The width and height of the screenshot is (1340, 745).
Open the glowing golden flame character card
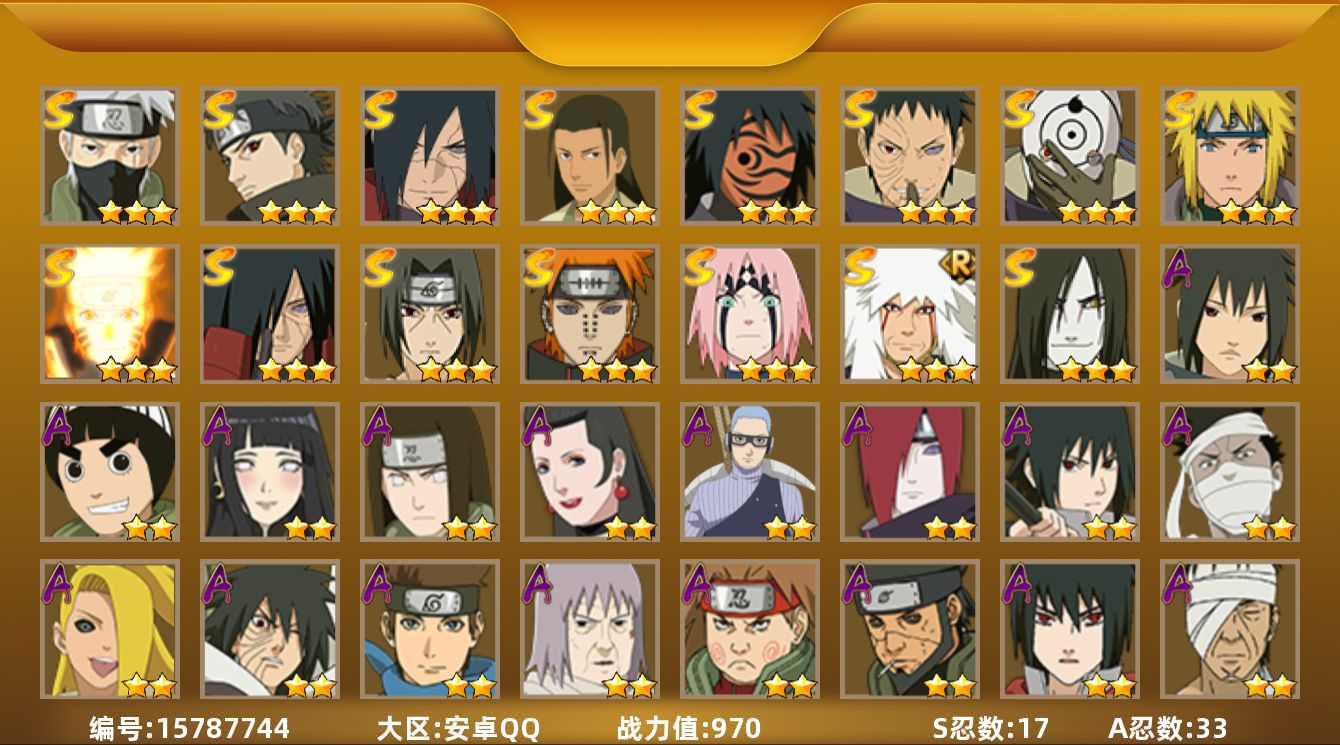tap(110, 314)
